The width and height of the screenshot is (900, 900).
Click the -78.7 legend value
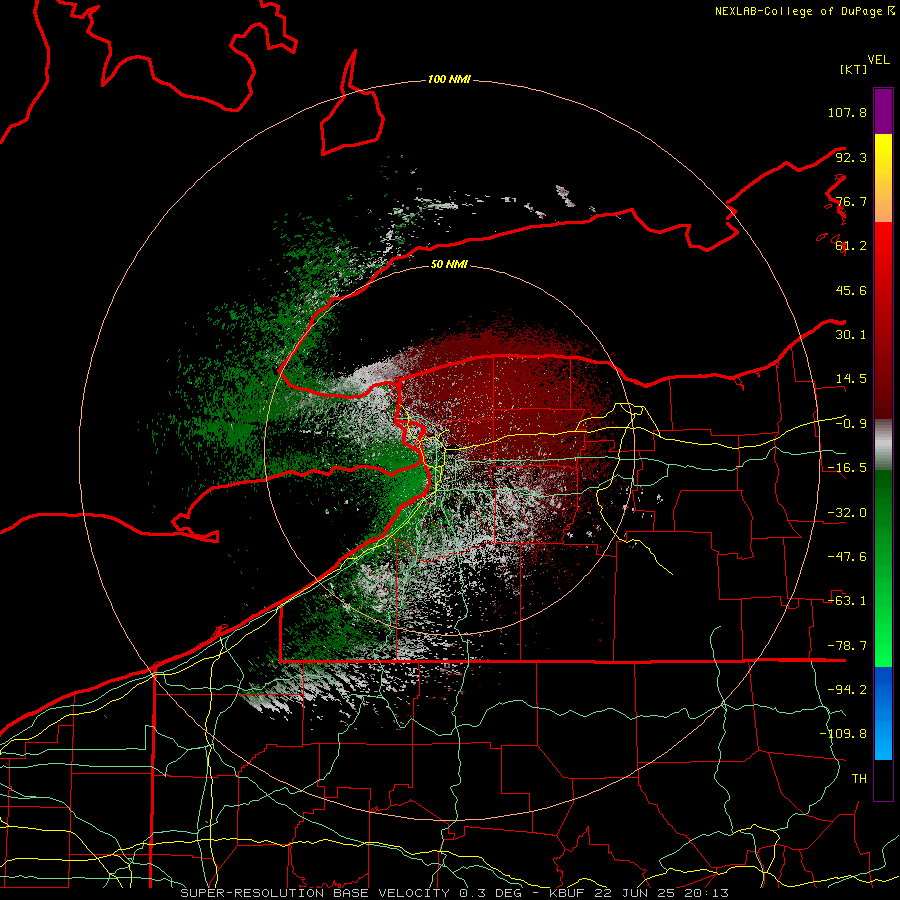click(847, 646)
